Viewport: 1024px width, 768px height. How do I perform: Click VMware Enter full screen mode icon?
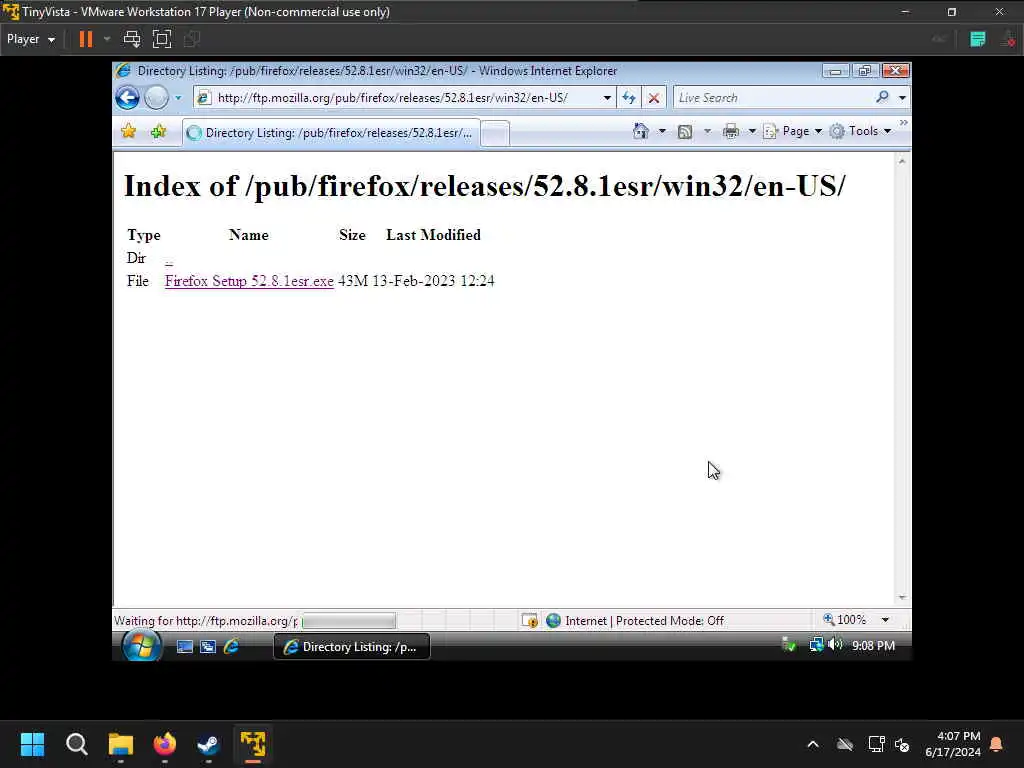pos(162,39)
